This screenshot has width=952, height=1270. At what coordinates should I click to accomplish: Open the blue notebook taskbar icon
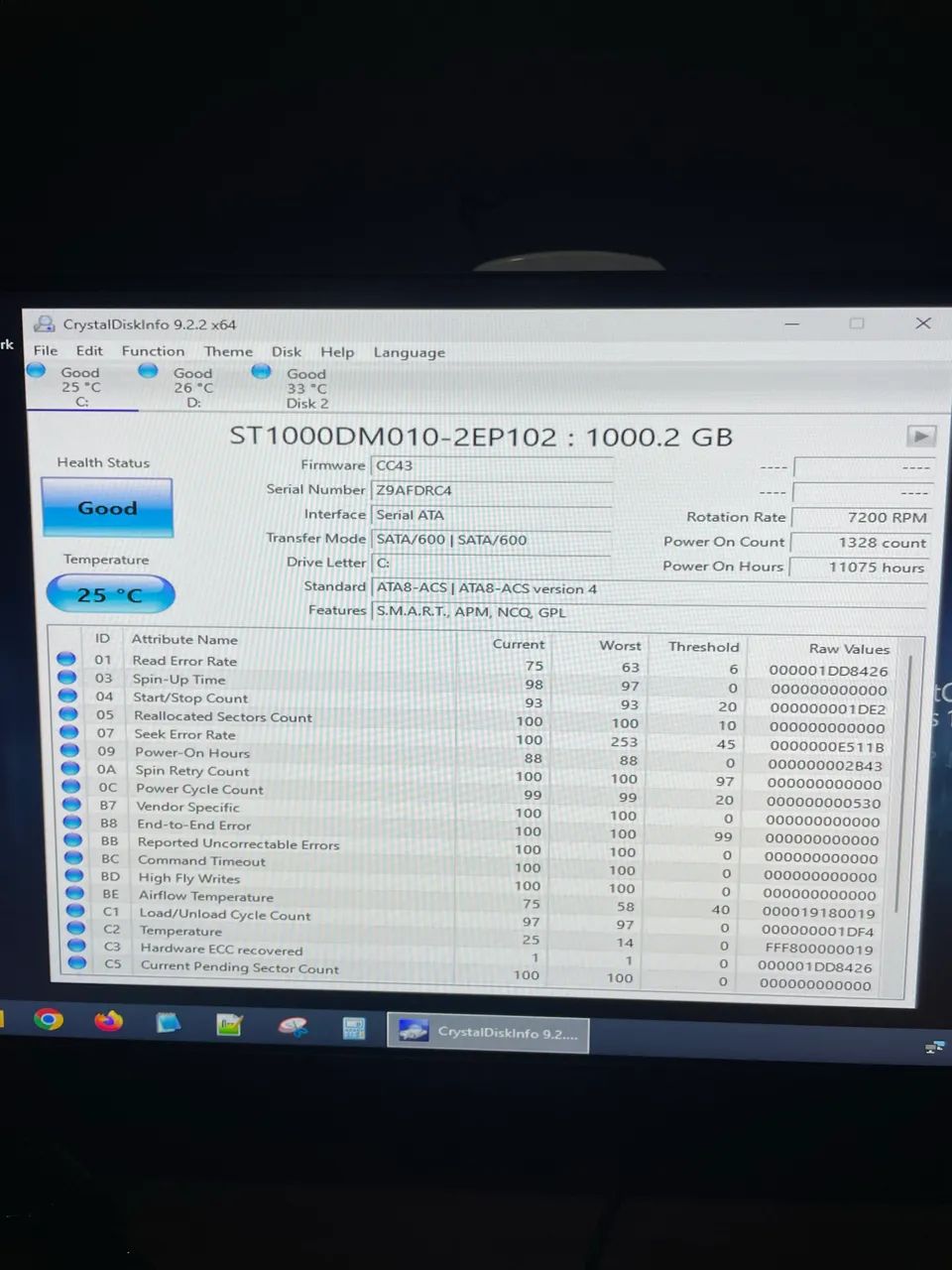(169, 1022)
